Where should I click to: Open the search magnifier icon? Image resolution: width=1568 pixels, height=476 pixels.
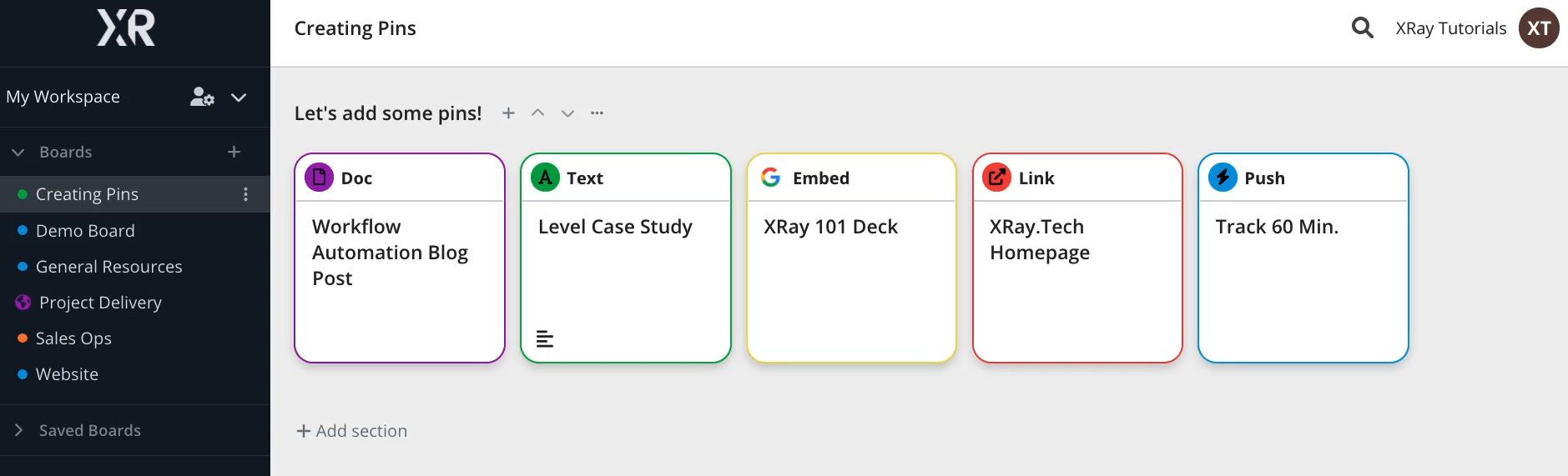coord(1362,28)
